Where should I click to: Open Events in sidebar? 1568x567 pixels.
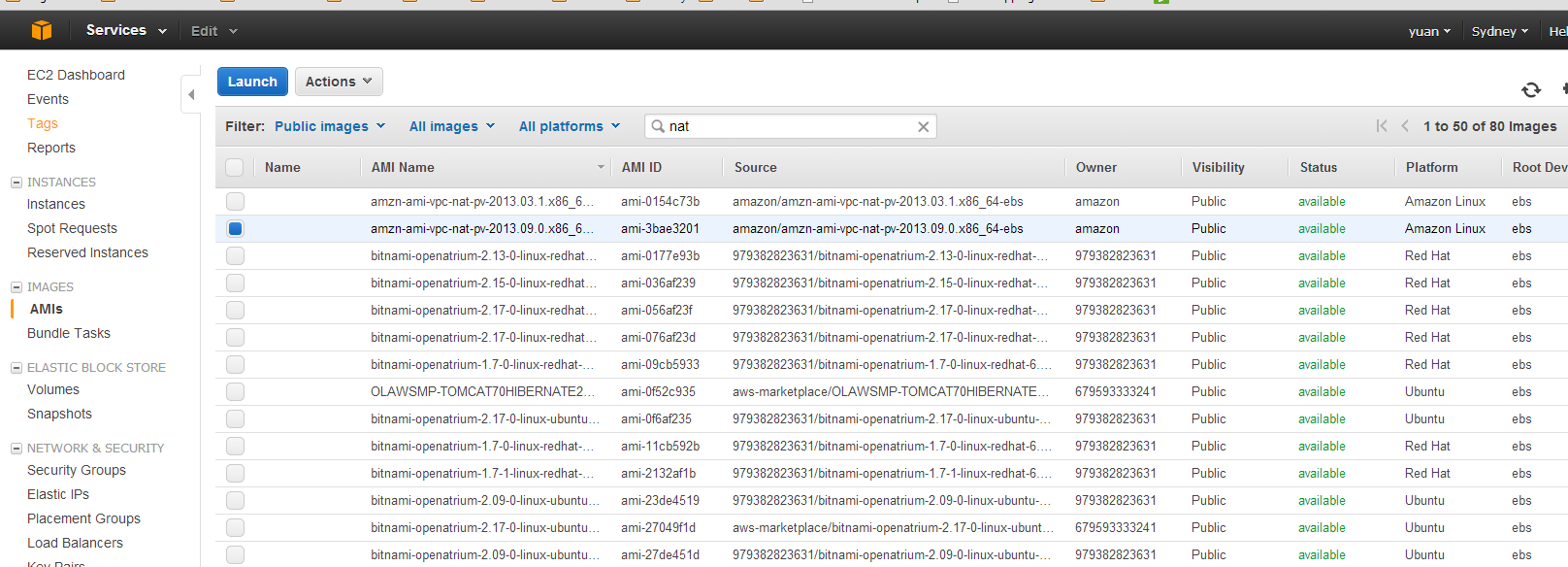48,99
